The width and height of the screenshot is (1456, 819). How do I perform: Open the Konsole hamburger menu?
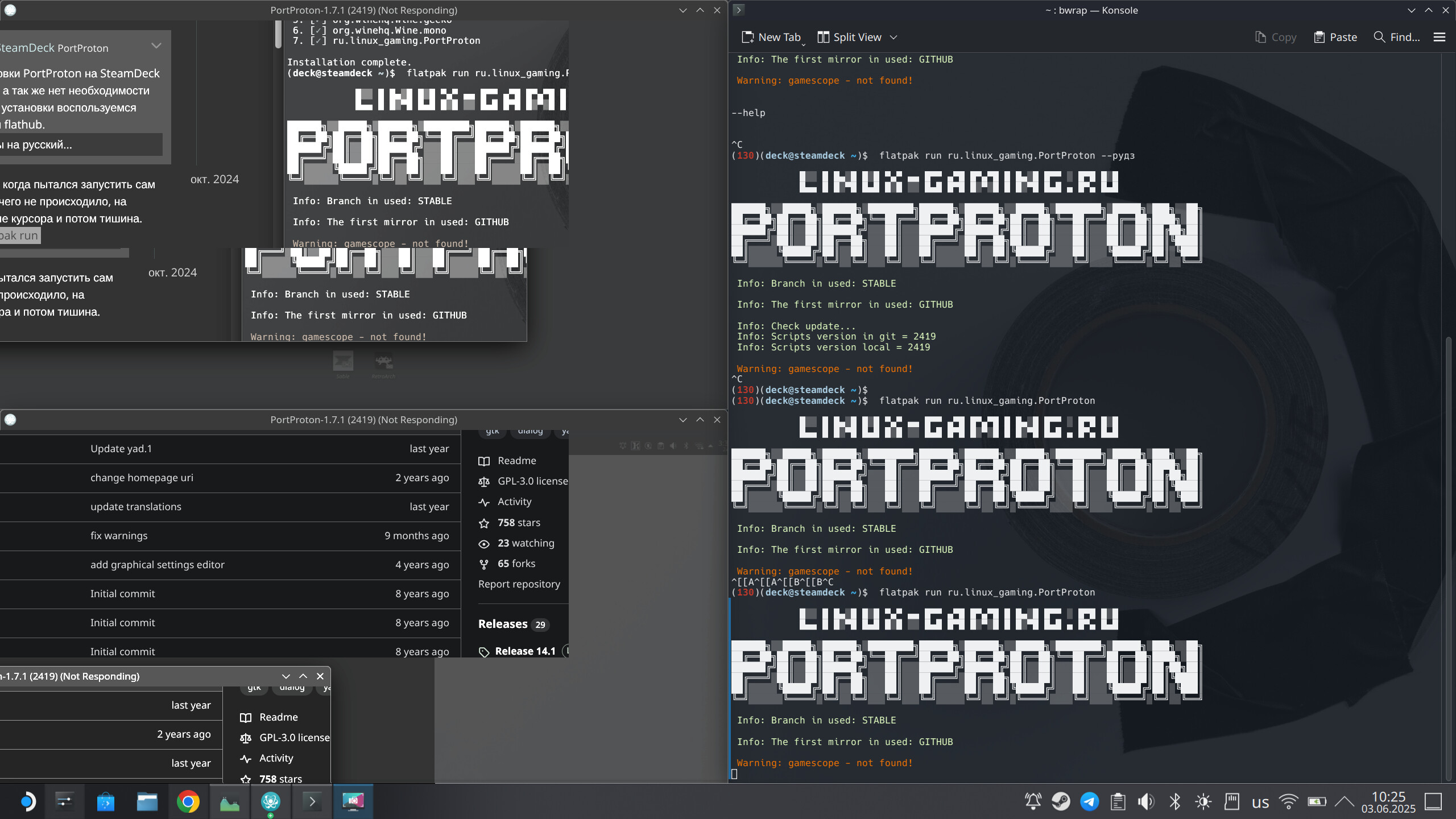[1440, 37]
